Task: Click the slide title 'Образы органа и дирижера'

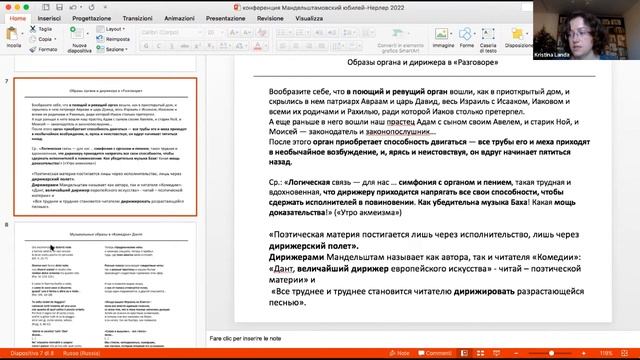Action: click(x=422, y=62)
